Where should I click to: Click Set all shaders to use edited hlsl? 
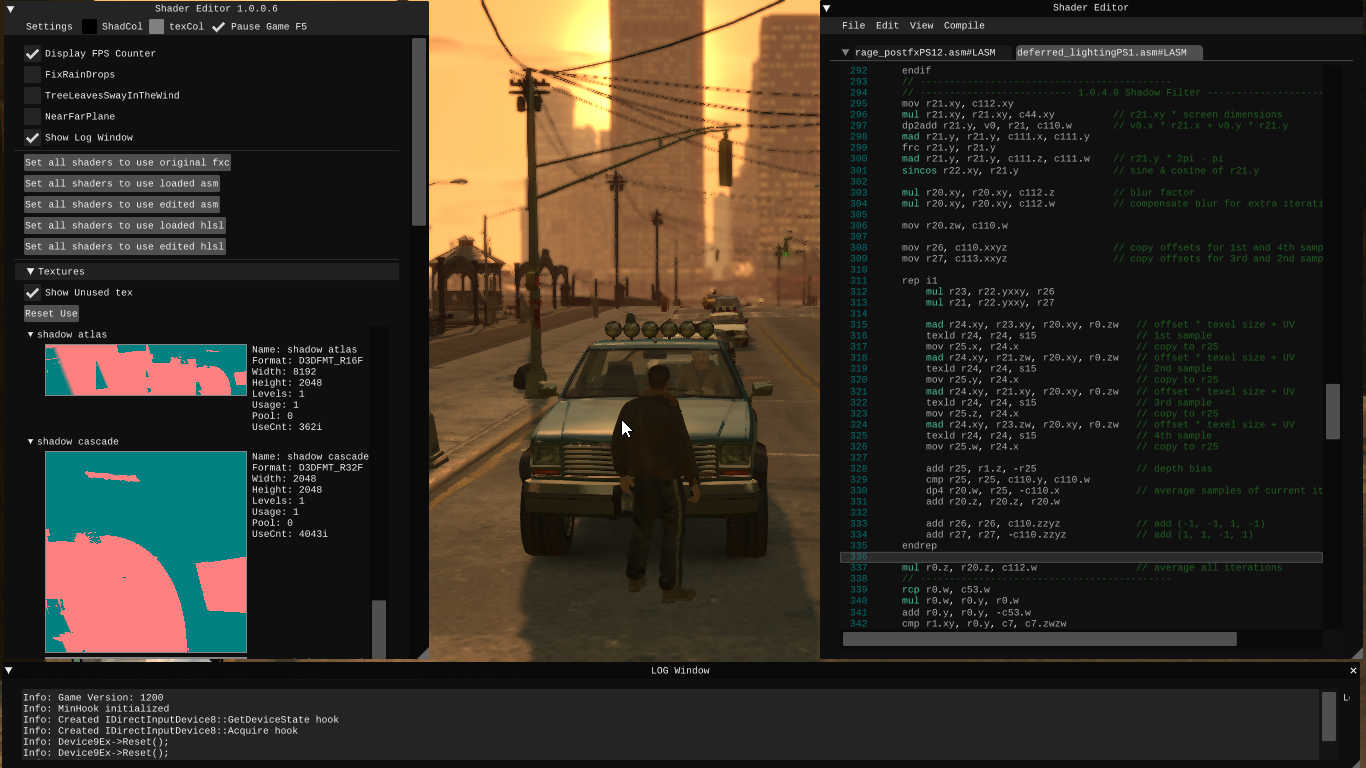coord(124,246)
